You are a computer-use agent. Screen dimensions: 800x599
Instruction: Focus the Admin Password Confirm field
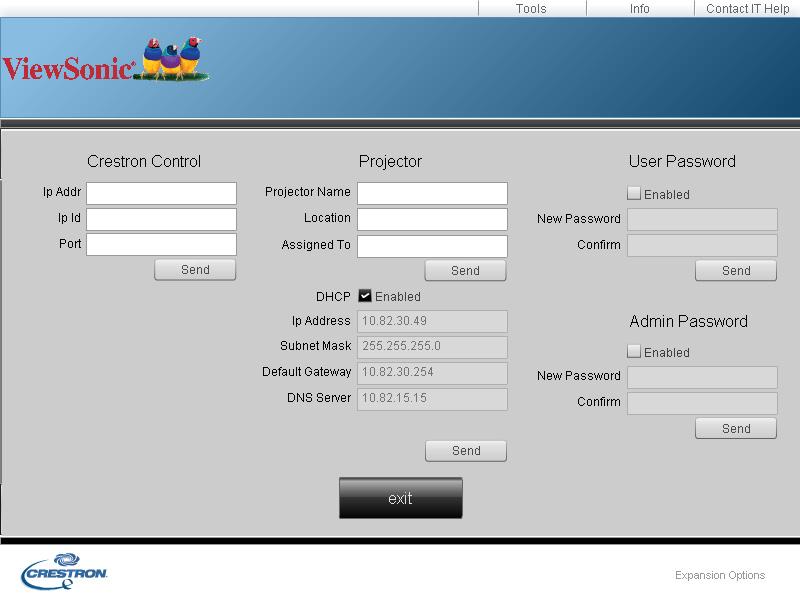tap(702, 403)
